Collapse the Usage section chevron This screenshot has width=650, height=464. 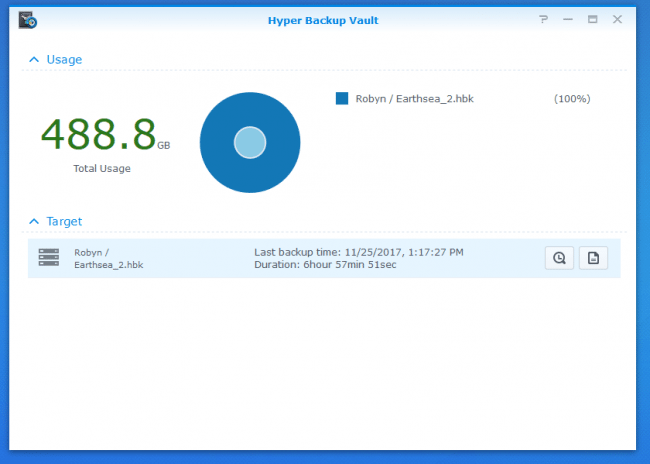[33, 60]
